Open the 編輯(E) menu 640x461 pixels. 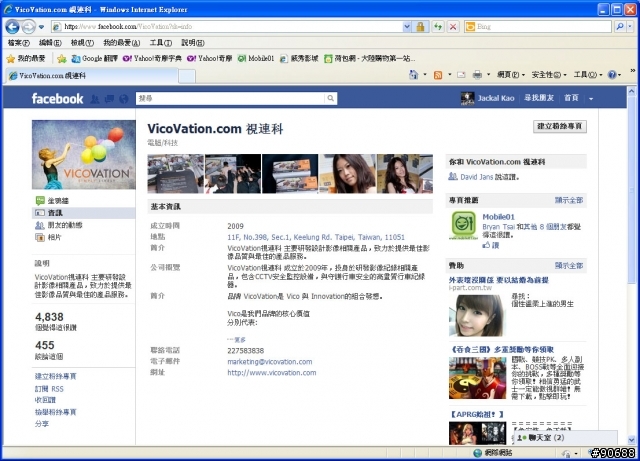pyautogui.click(x=50, y=42)
